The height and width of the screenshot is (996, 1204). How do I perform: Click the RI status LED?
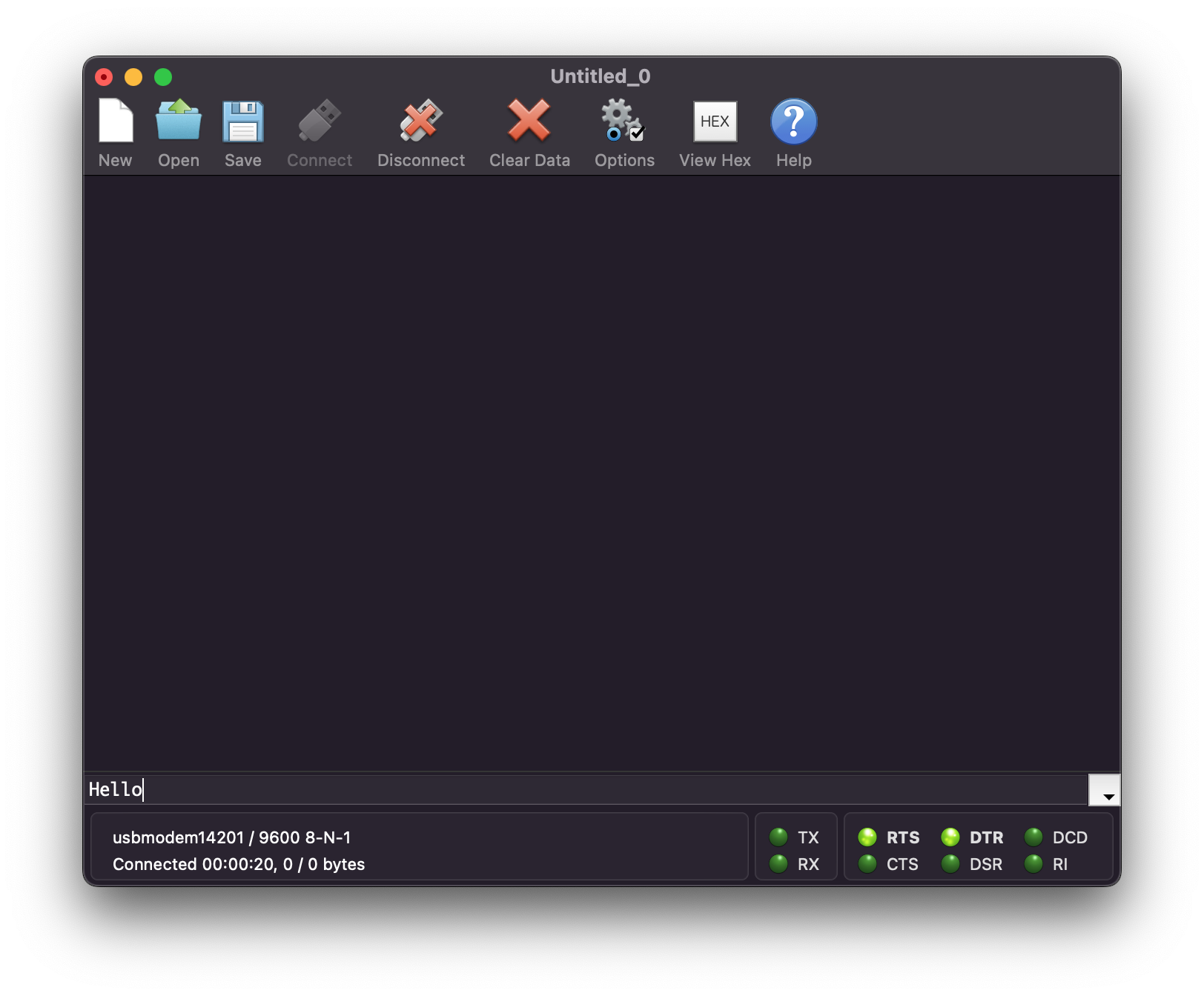1033,863
